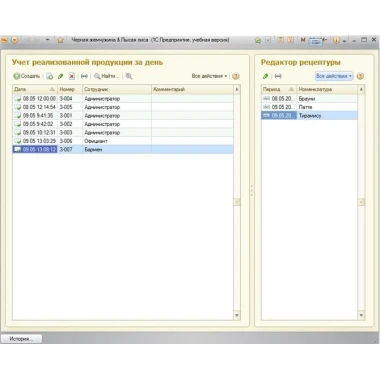
Task: Select the document row 3-002
Action: [x=123, y=124]
